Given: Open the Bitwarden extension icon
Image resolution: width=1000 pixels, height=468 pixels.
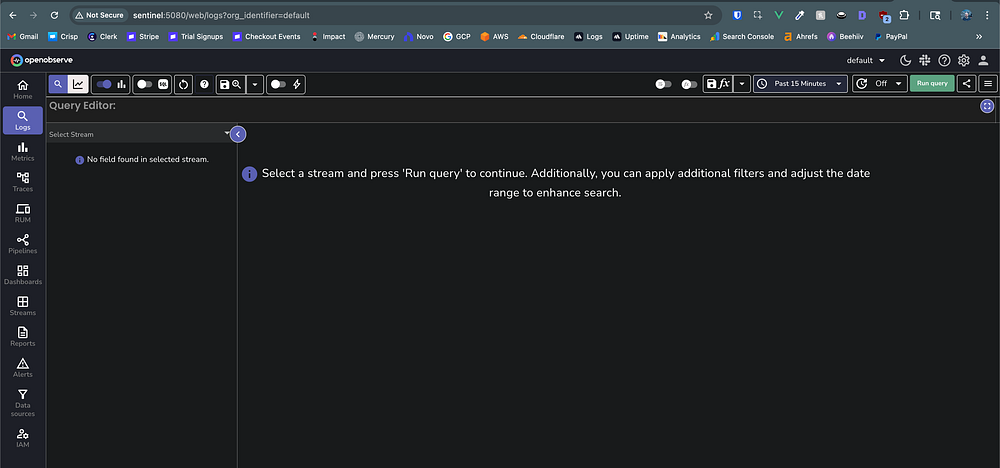Looking at the screenshot, I should click(x=737, y=15).
